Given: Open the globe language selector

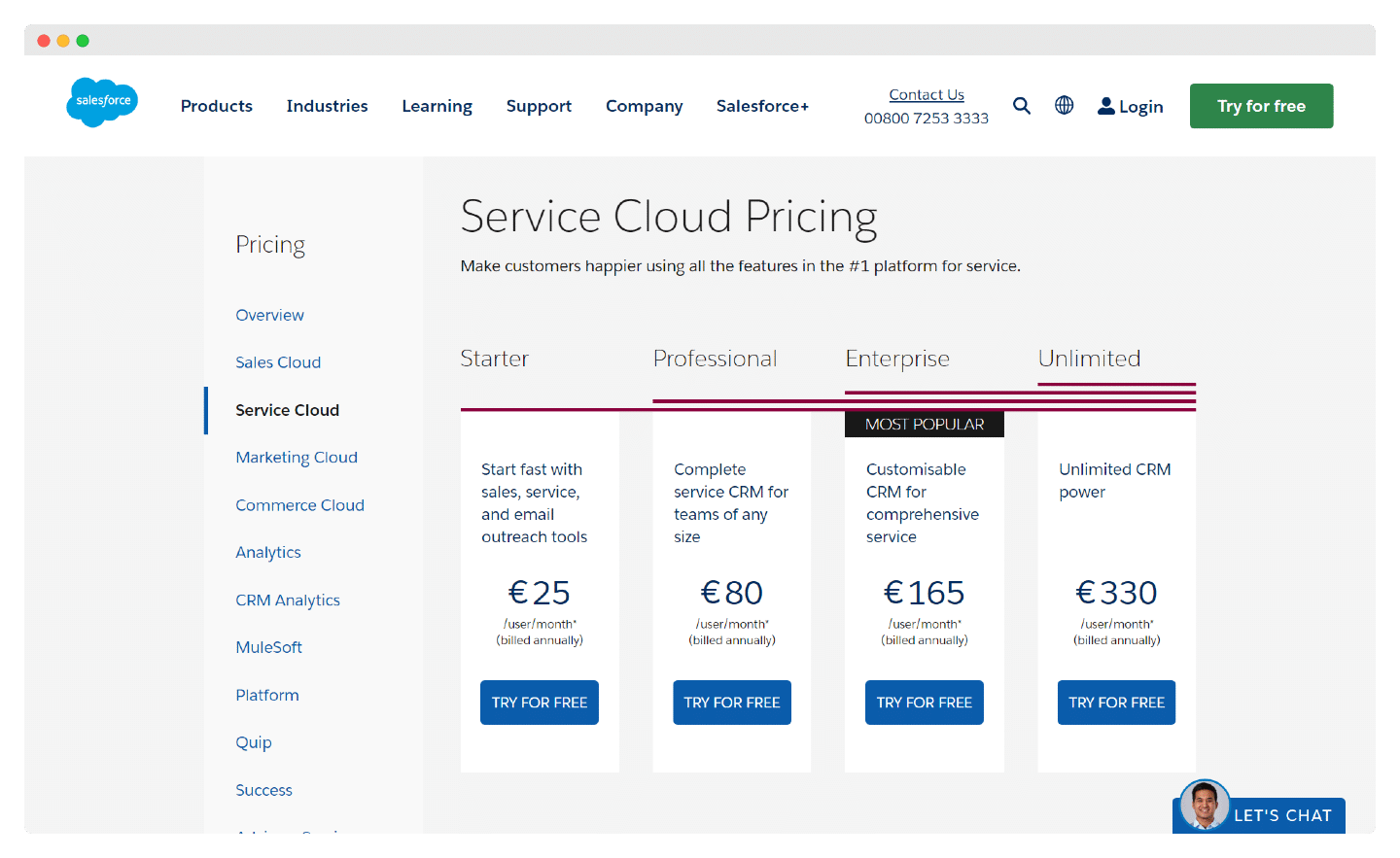Looking at the screenshot, I should coord(1065,105).
